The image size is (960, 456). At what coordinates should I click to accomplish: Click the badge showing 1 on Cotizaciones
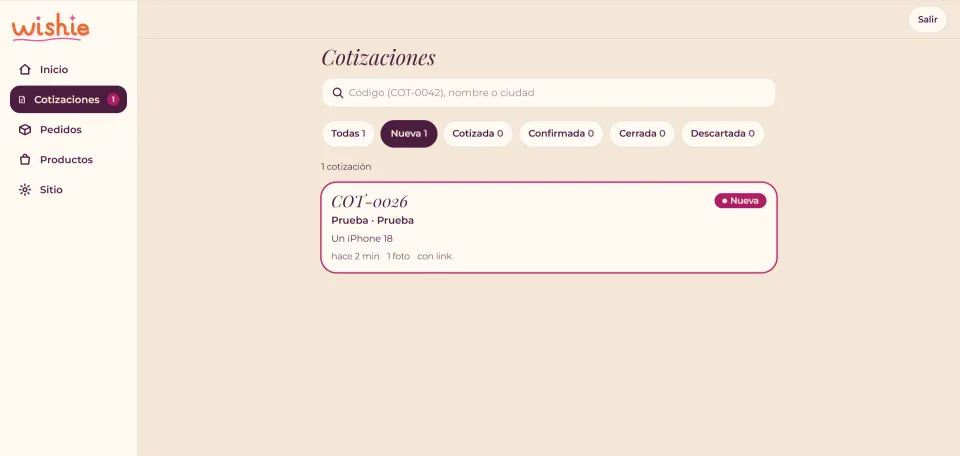coord(113,99)
